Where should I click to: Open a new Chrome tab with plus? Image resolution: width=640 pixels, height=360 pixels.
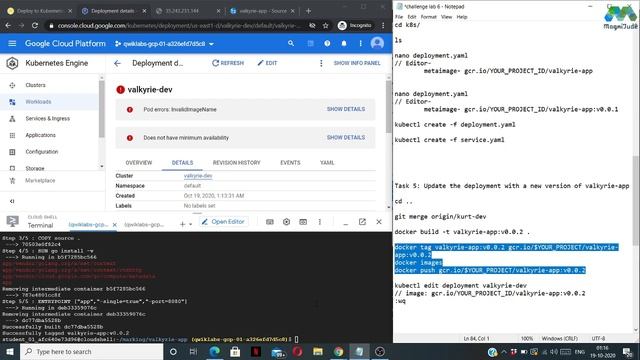click(x=308, y=11)
